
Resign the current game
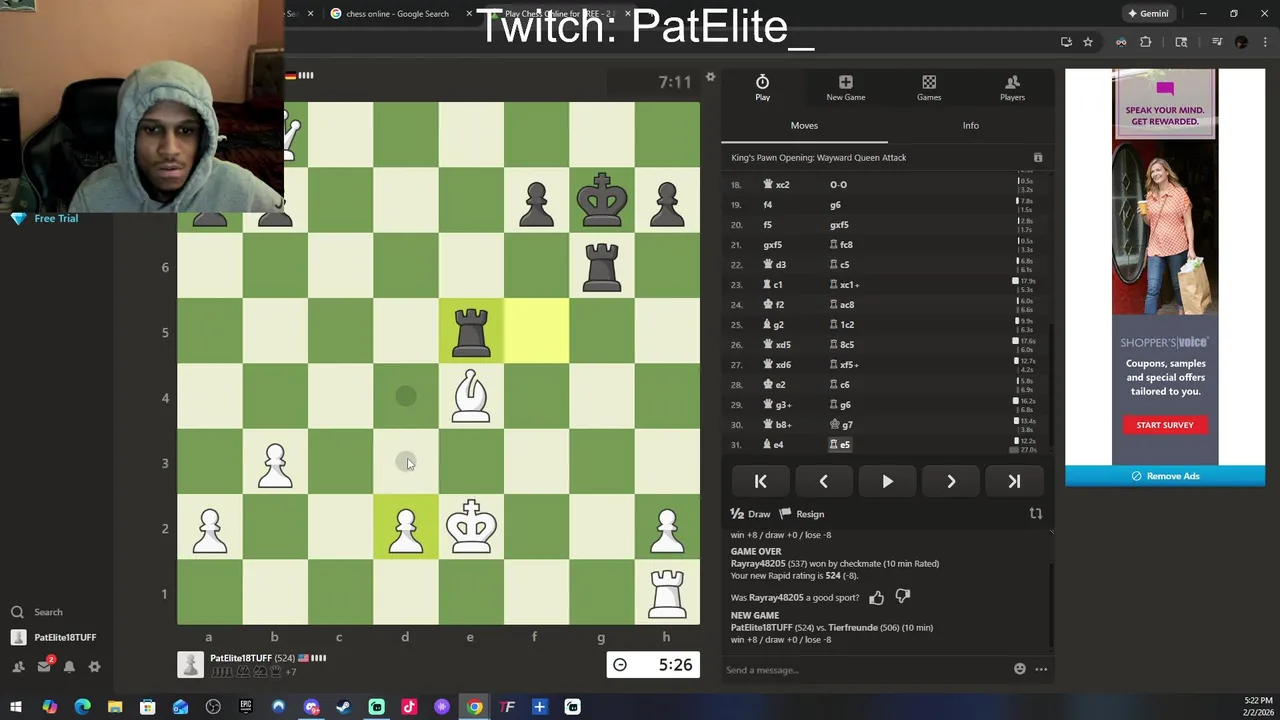(802, 514)
